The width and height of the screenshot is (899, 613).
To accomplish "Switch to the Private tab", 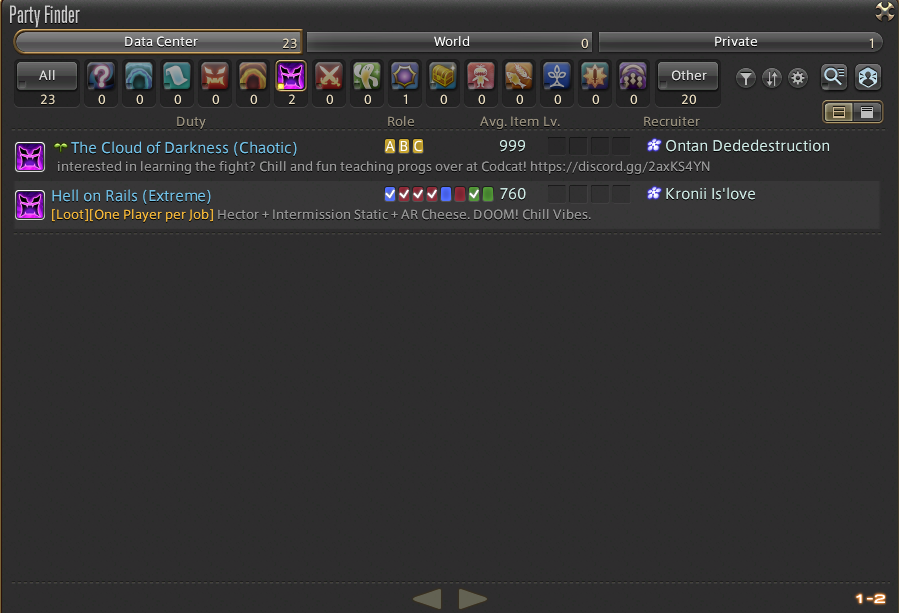I will [x=740, y=42].
